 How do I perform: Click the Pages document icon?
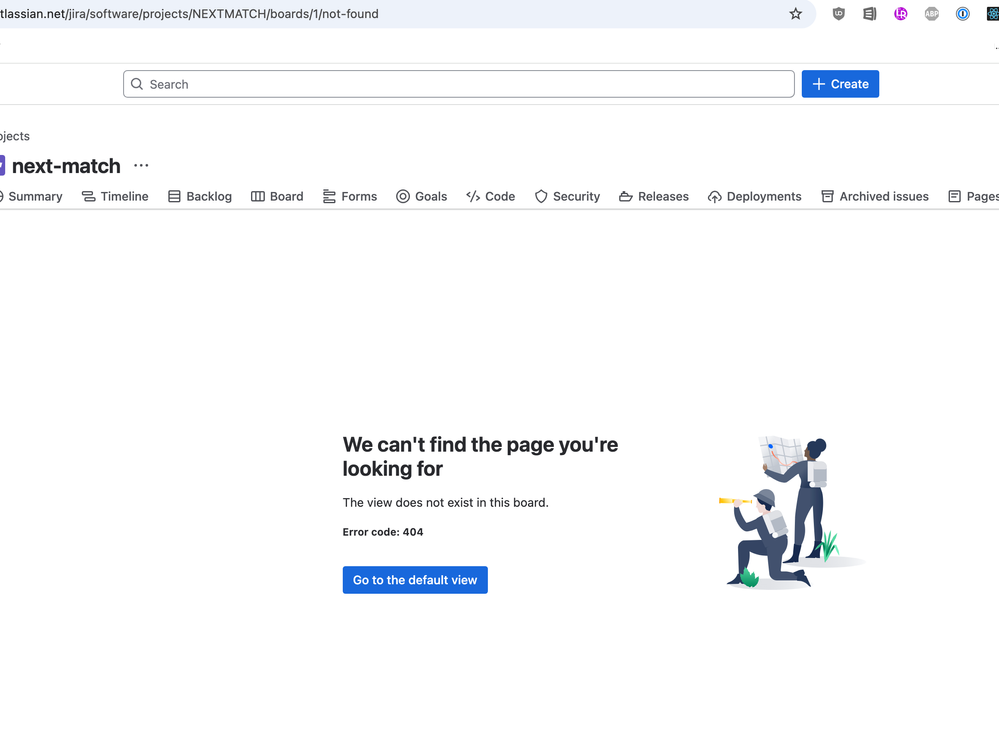(x=954, y=196)
